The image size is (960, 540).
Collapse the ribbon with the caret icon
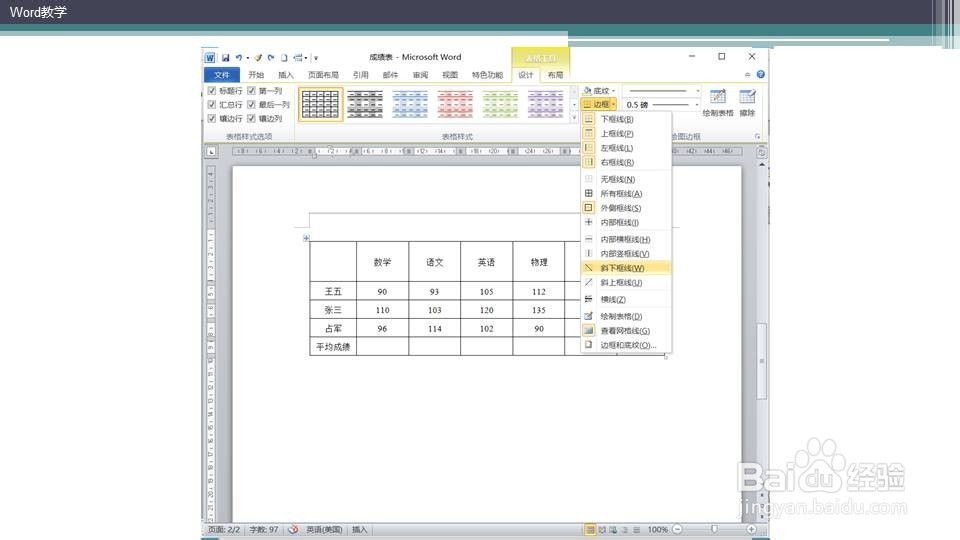pos(748,74)
